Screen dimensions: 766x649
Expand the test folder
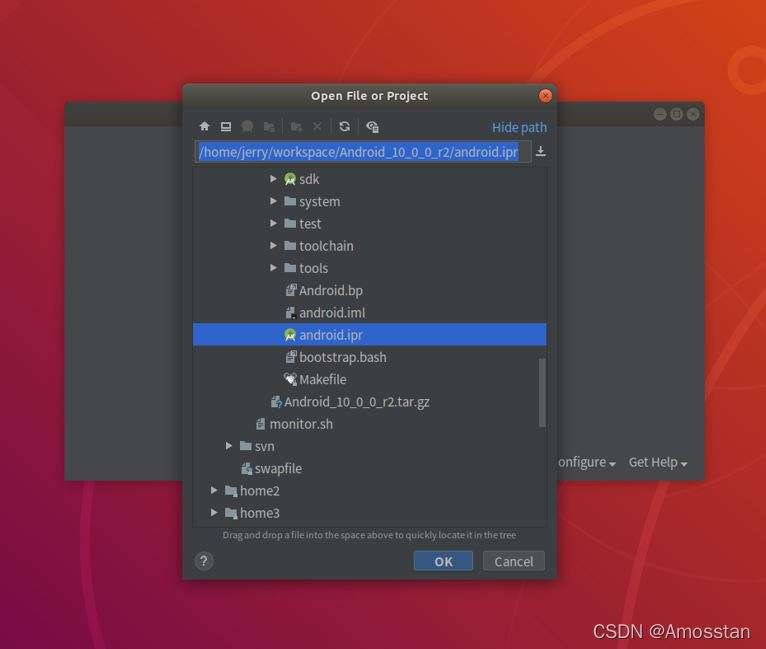(x=274, y=224)
